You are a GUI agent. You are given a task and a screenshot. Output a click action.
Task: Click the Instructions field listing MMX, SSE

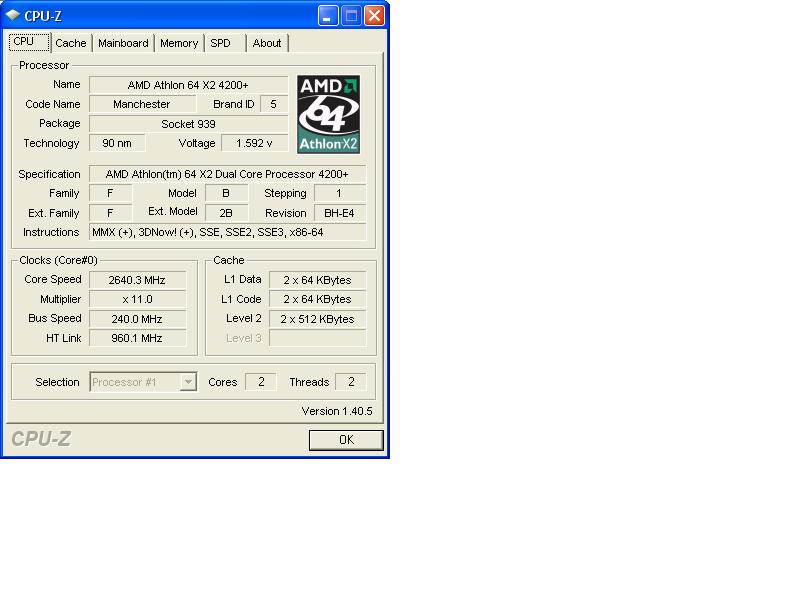coord(227,232)
